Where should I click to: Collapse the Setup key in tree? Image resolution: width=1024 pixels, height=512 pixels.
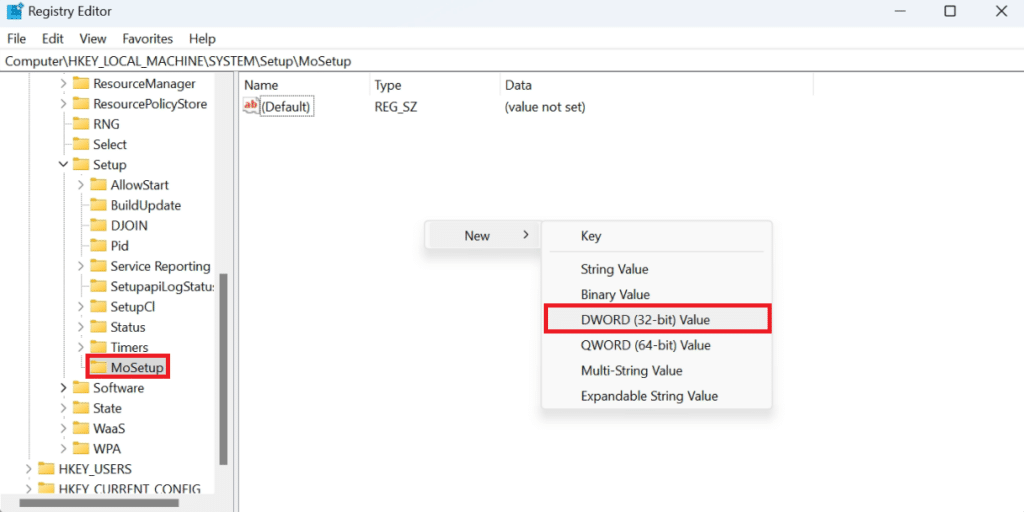pos(63,165)
